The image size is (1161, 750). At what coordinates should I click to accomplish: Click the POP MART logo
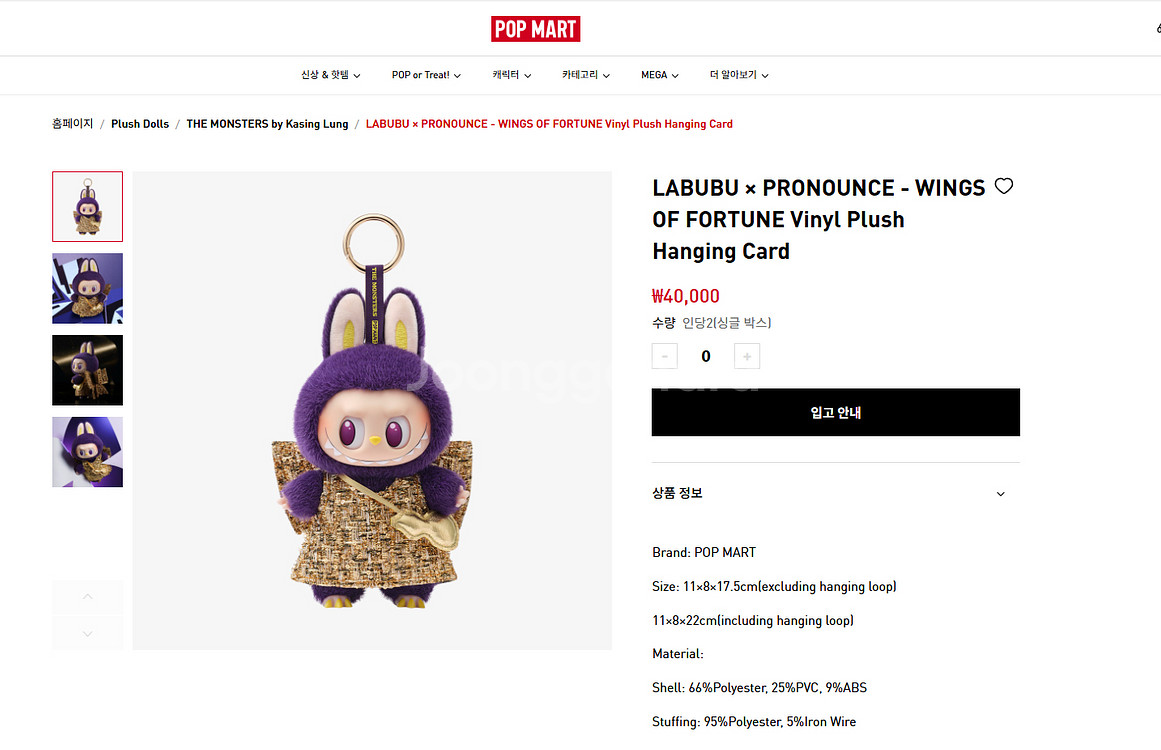pyautogui.click(x=535, y=29)
